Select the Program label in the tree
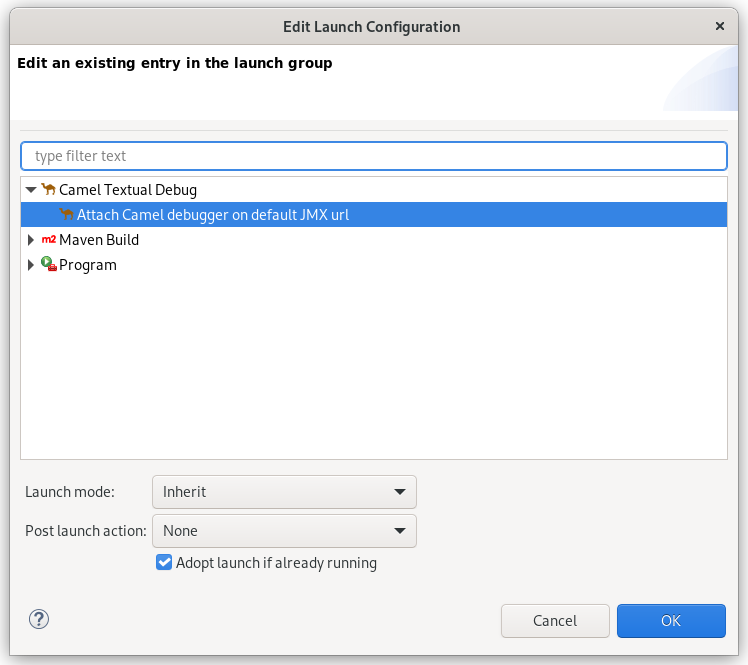Image resolution: width=748 pixels, height=665 pixels. (88, 265)
